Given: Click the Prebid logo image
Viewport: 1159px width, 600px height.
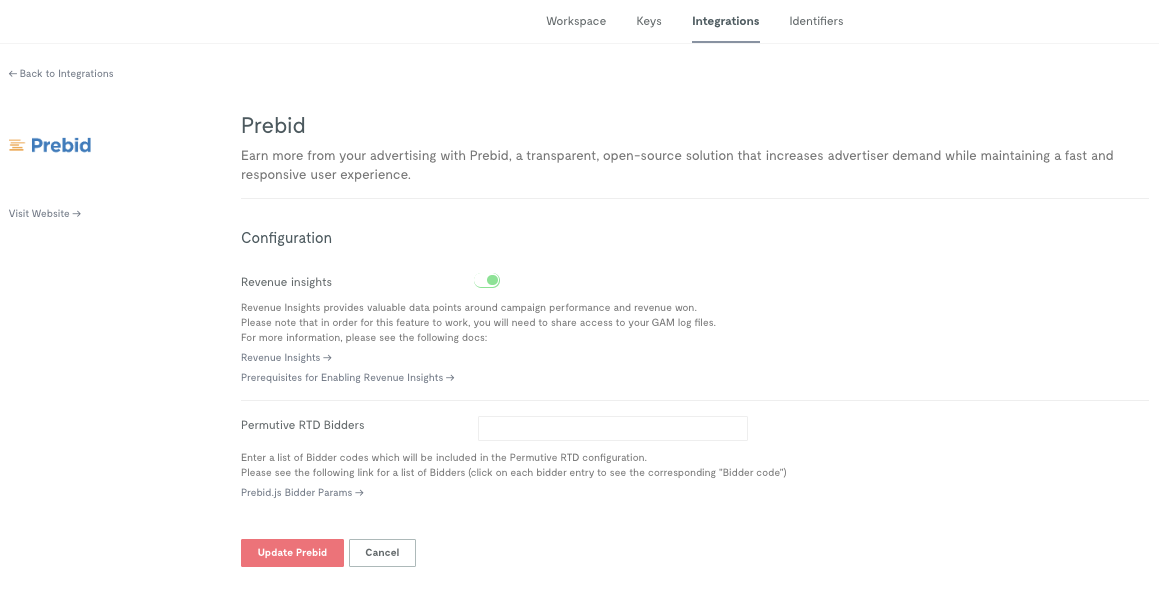Looking at the screenshot, I should [x=50, y=146].
